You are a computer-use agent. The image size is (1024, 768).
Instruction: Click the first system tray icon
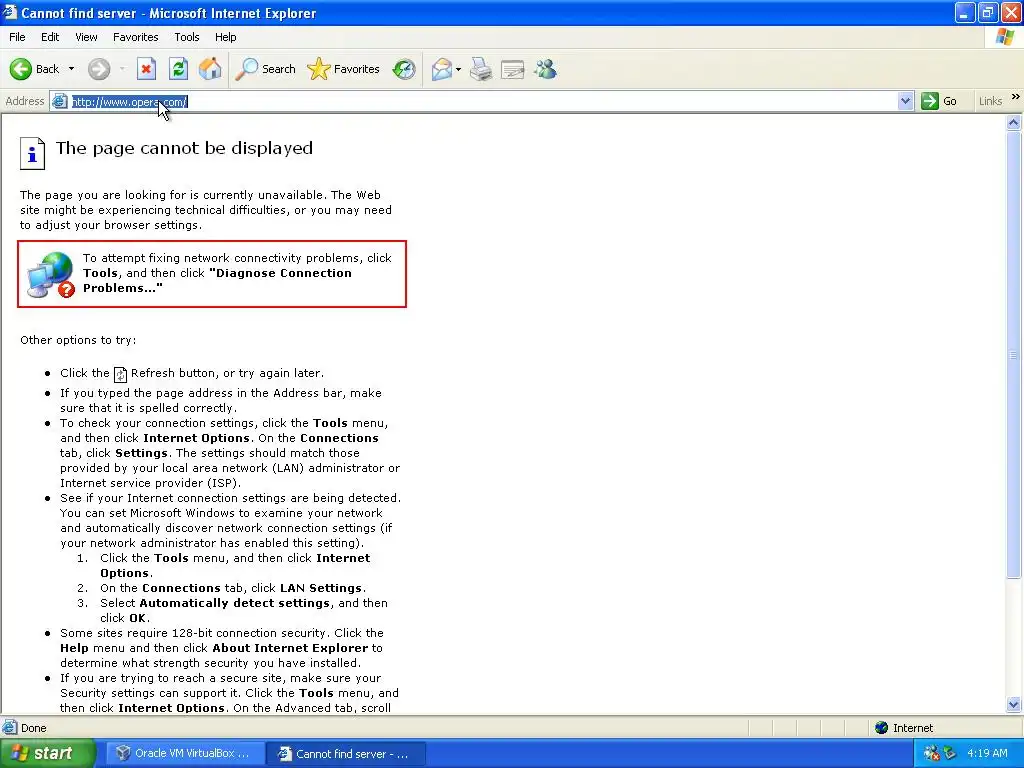pyautogui.click(x=931, y=754)
